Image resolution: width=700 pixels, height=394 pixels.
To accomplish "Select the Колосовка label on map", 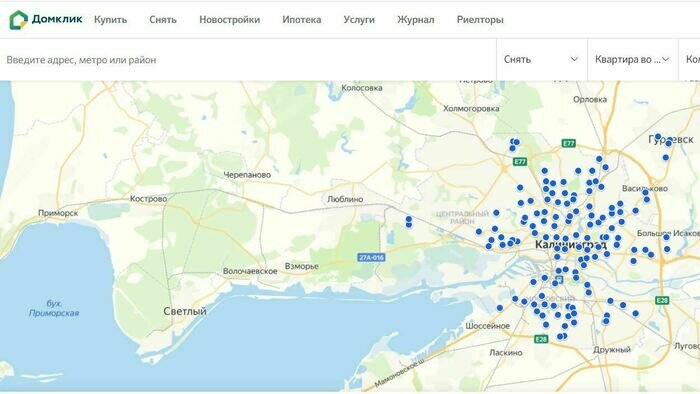I will 362,88.
